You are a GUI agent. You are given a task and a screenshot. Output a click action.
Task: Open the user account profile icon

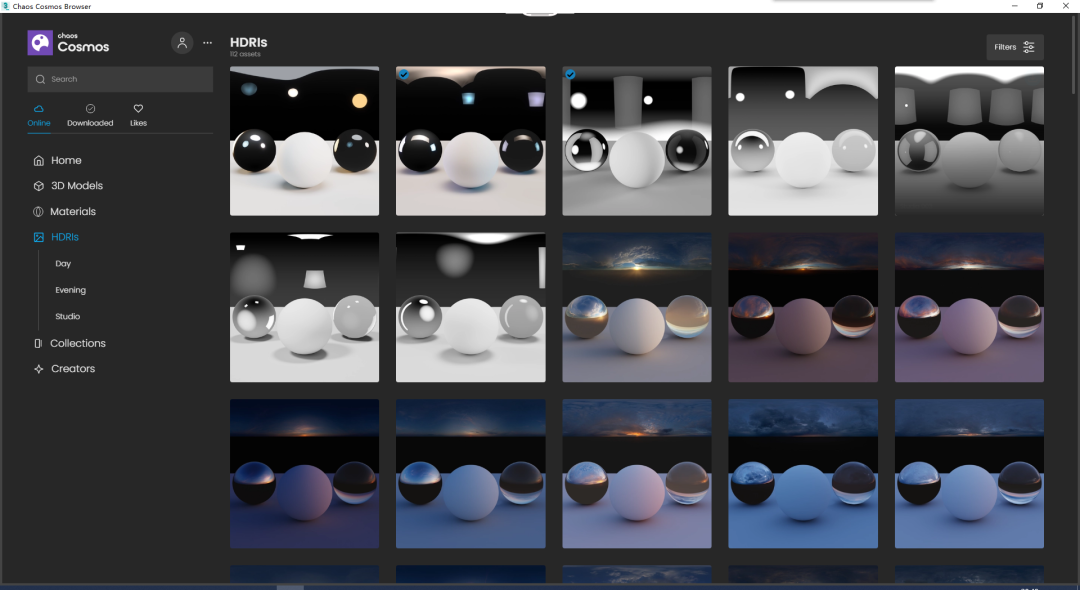pos(182,43)
